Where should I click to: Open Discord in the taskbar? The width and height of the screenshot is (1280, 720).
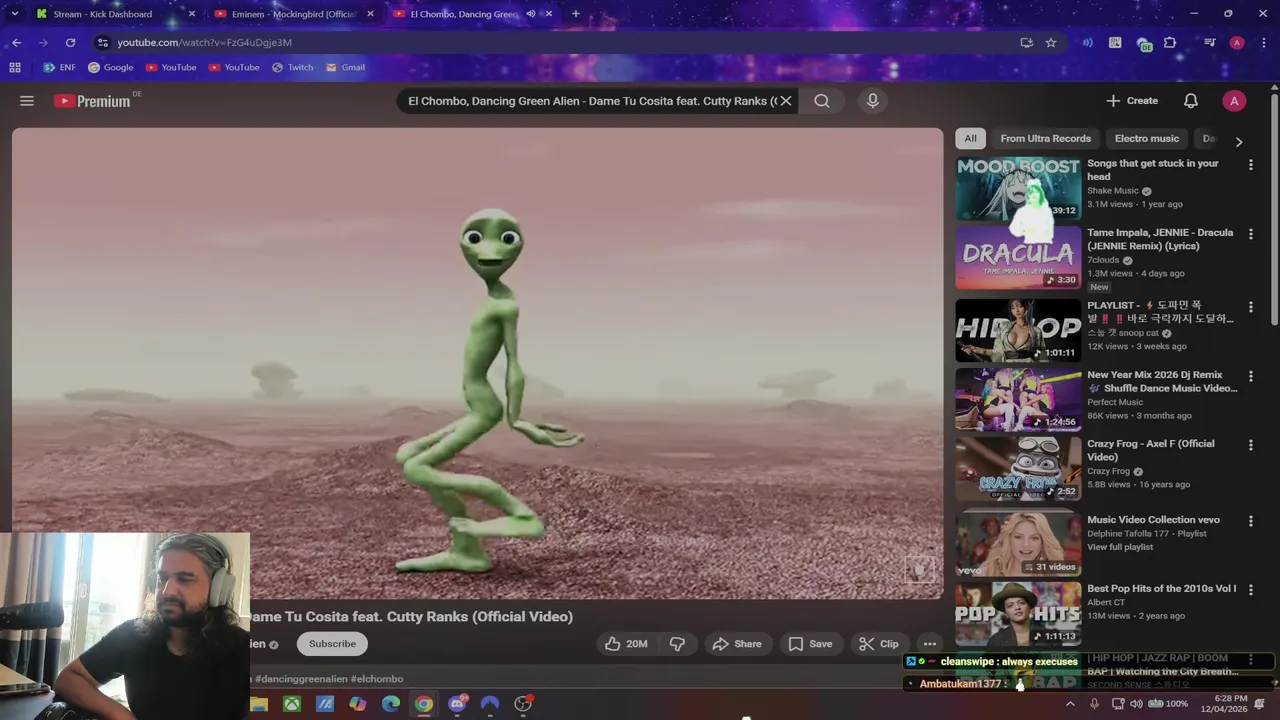click(x=457, y=704)
